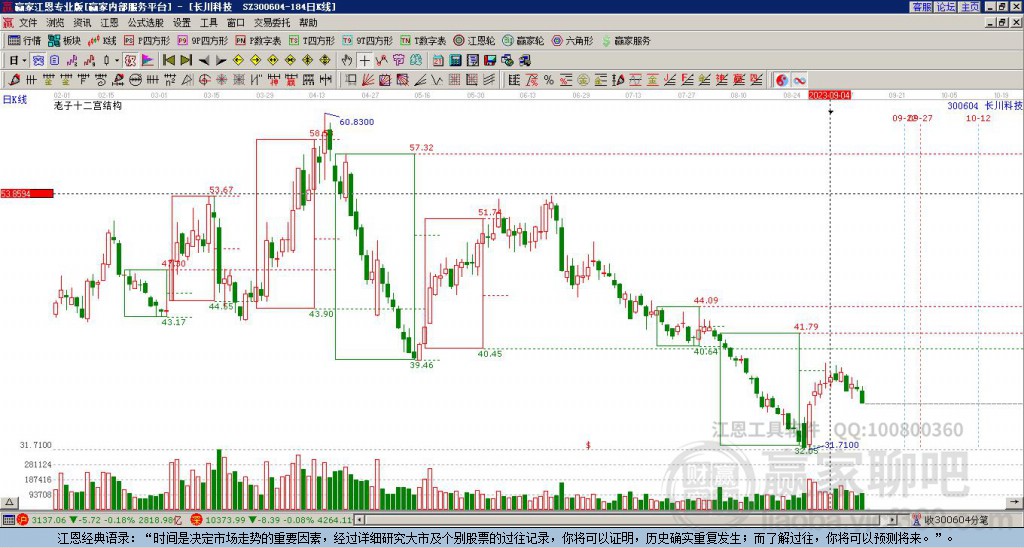Click the scrollbar right arrow
Image resolution: width=1024 pixels, height=548 pixels.
coord(893,519)
